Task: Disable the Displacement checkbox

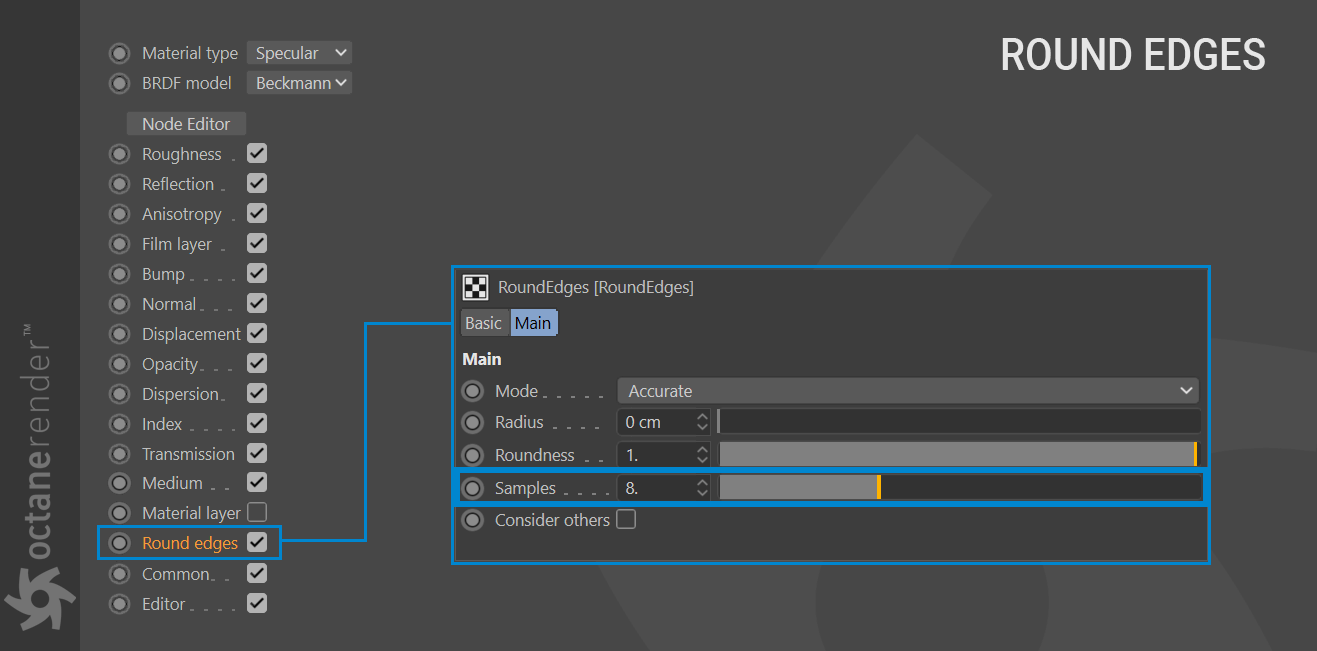Action: [257, 334]
